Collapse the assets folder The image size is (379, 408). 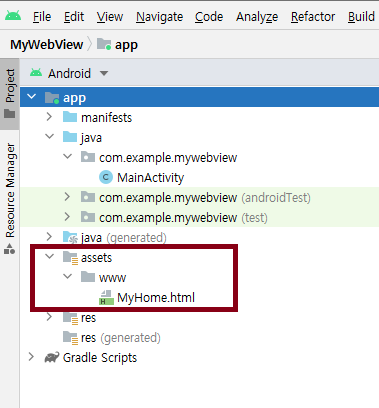pos(50,257)
